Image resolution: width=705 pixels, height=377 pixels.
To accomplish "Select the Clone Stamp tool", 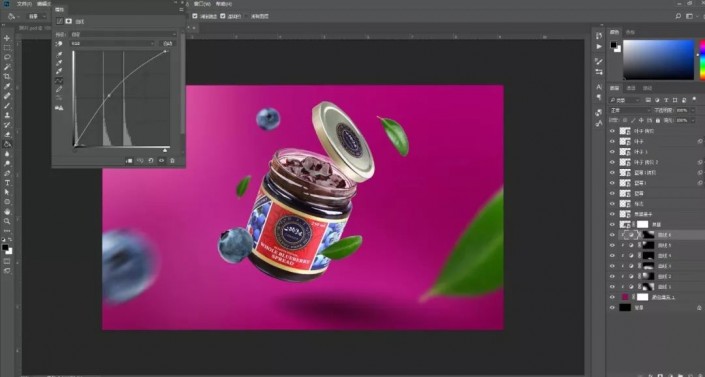I will pos(7,116).
